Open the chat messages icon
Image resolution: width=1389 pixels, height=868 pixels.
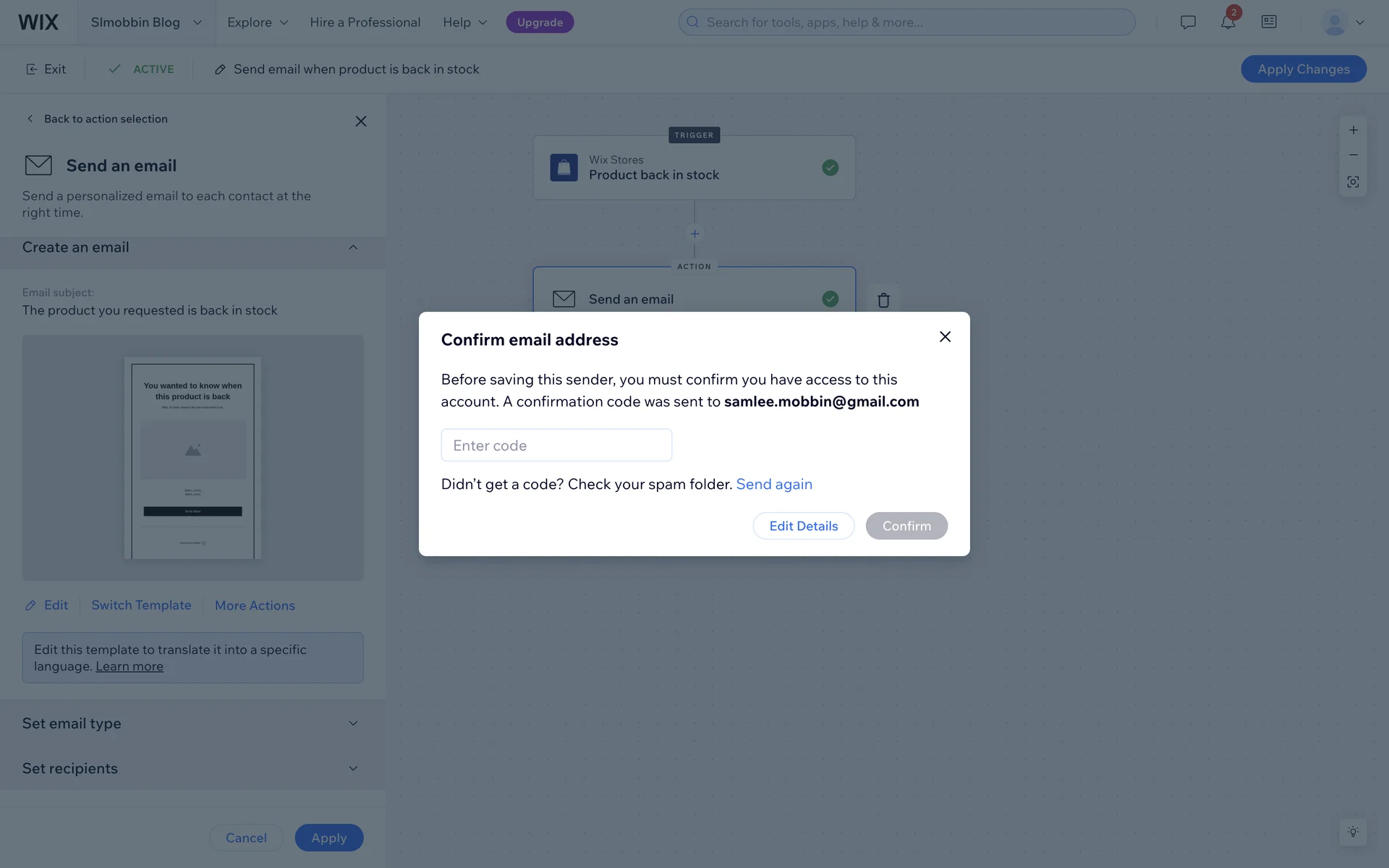click(1188, 22)
